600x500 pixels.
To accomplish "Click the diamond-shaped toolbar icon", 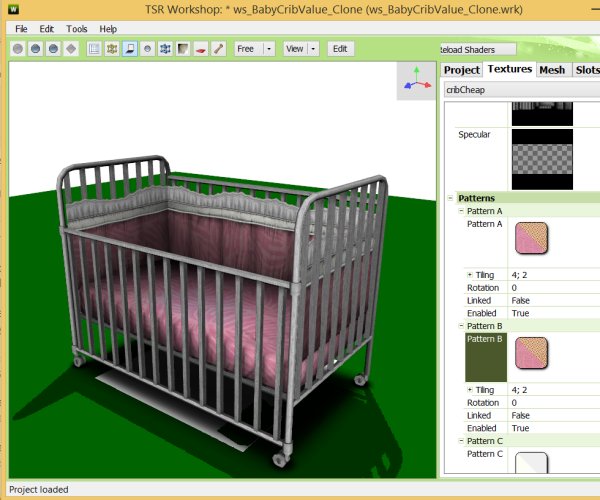I will tap(70, 48).
